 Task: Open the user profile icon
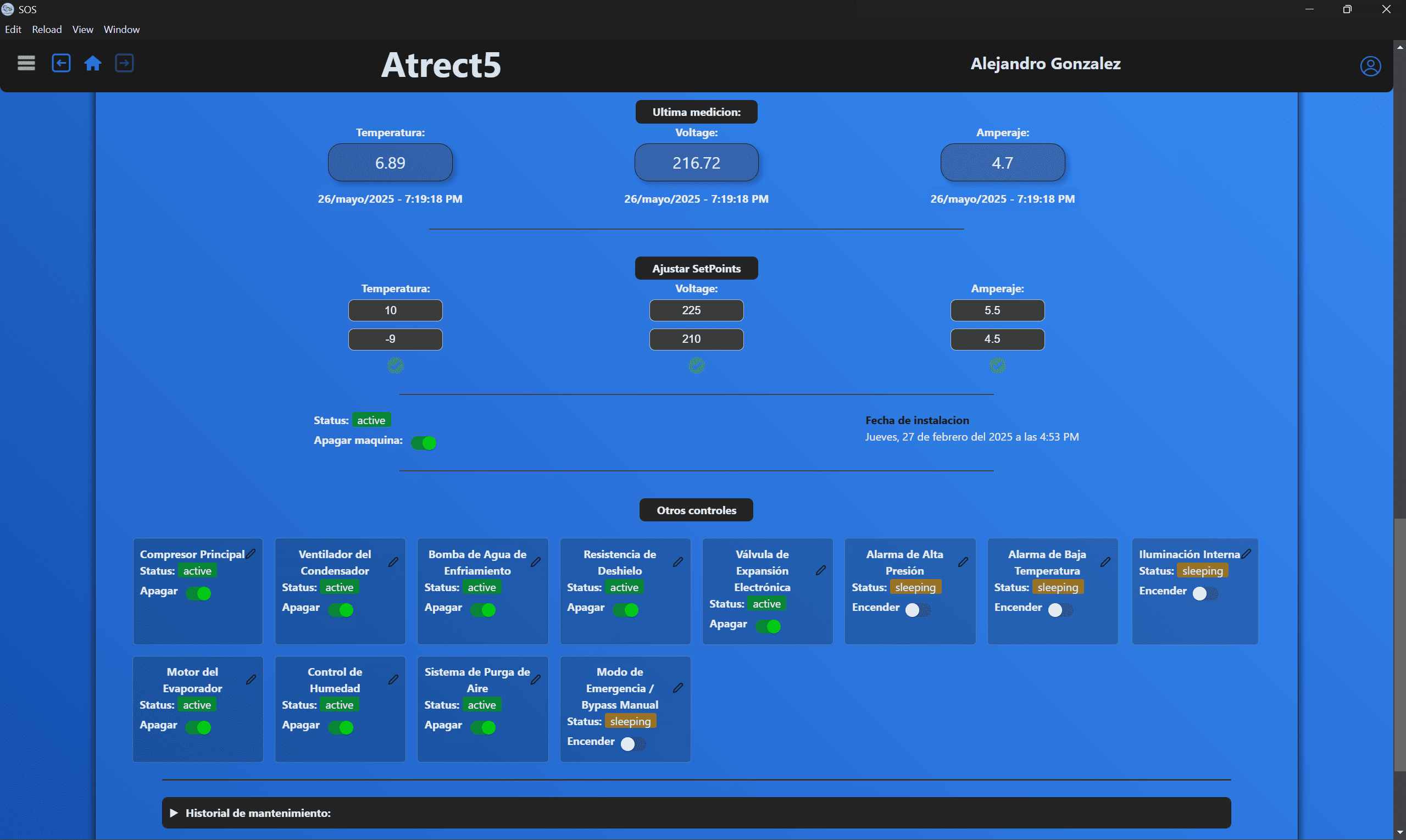[1370, 66]
